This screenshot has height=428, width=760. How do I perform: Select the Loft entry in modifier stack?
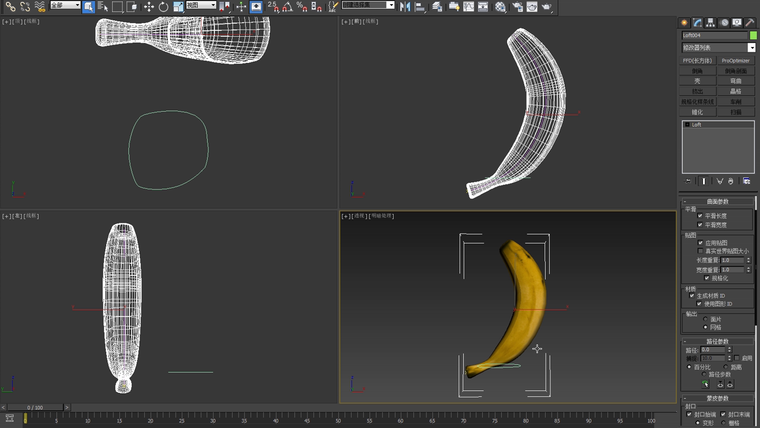point(696,126)
